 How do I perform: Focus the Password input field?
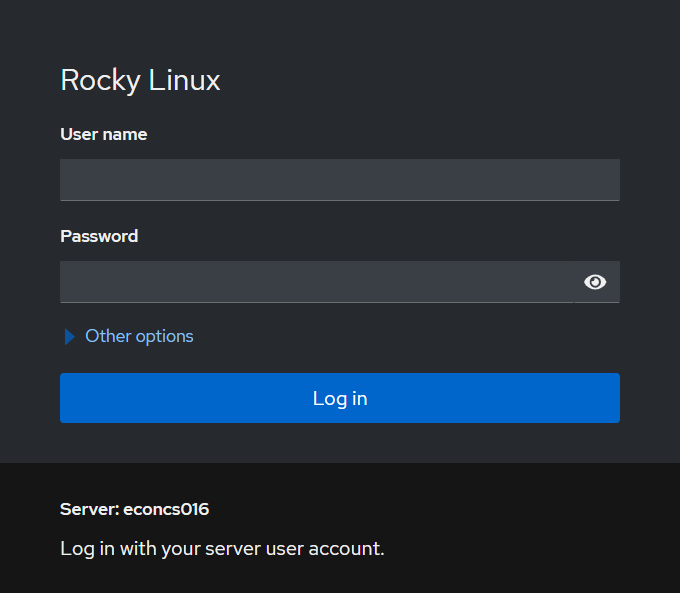pyautogui.click(x=317, y=282)
